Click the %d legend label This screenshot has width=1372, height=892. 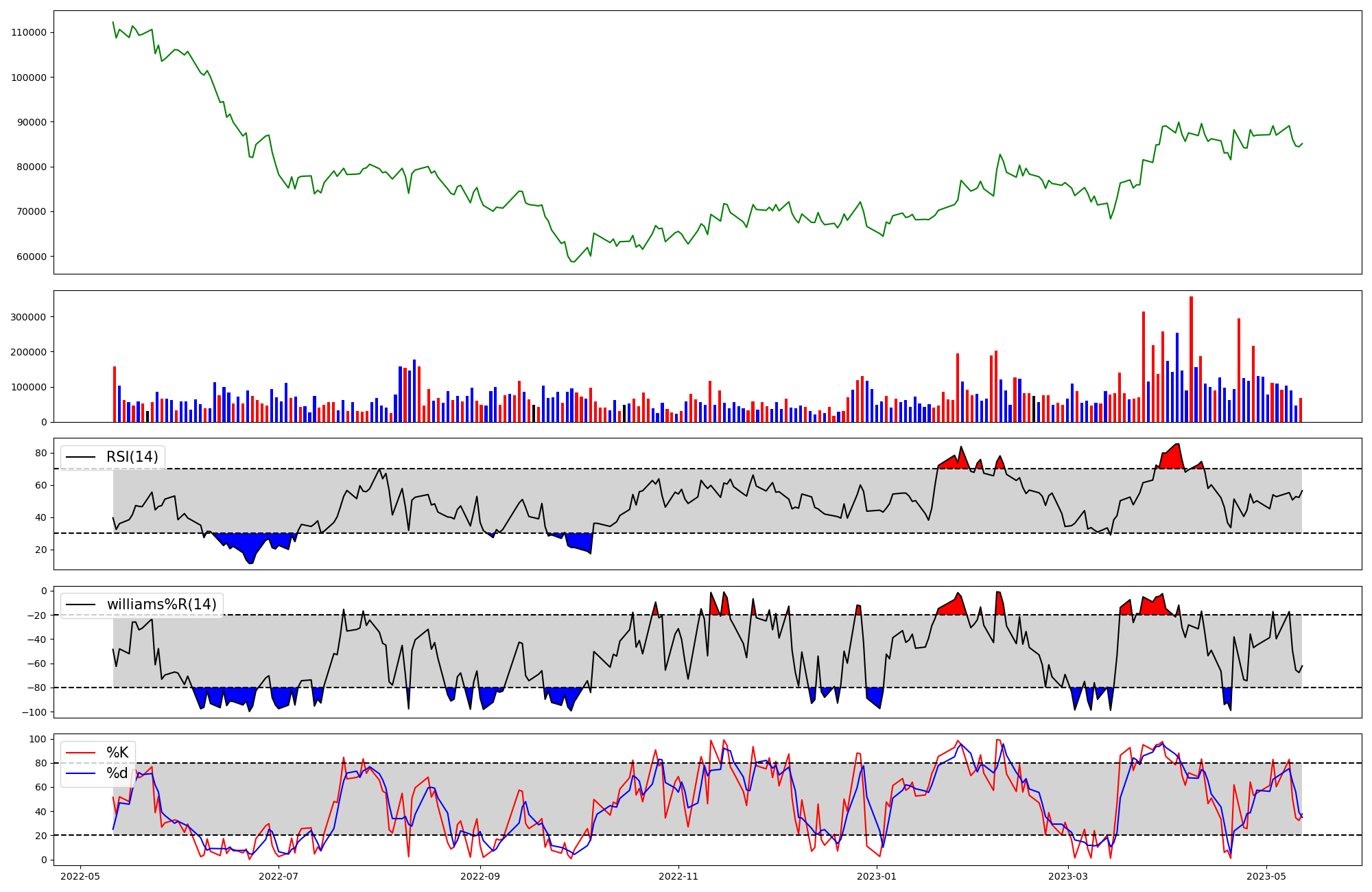(117, 773)
